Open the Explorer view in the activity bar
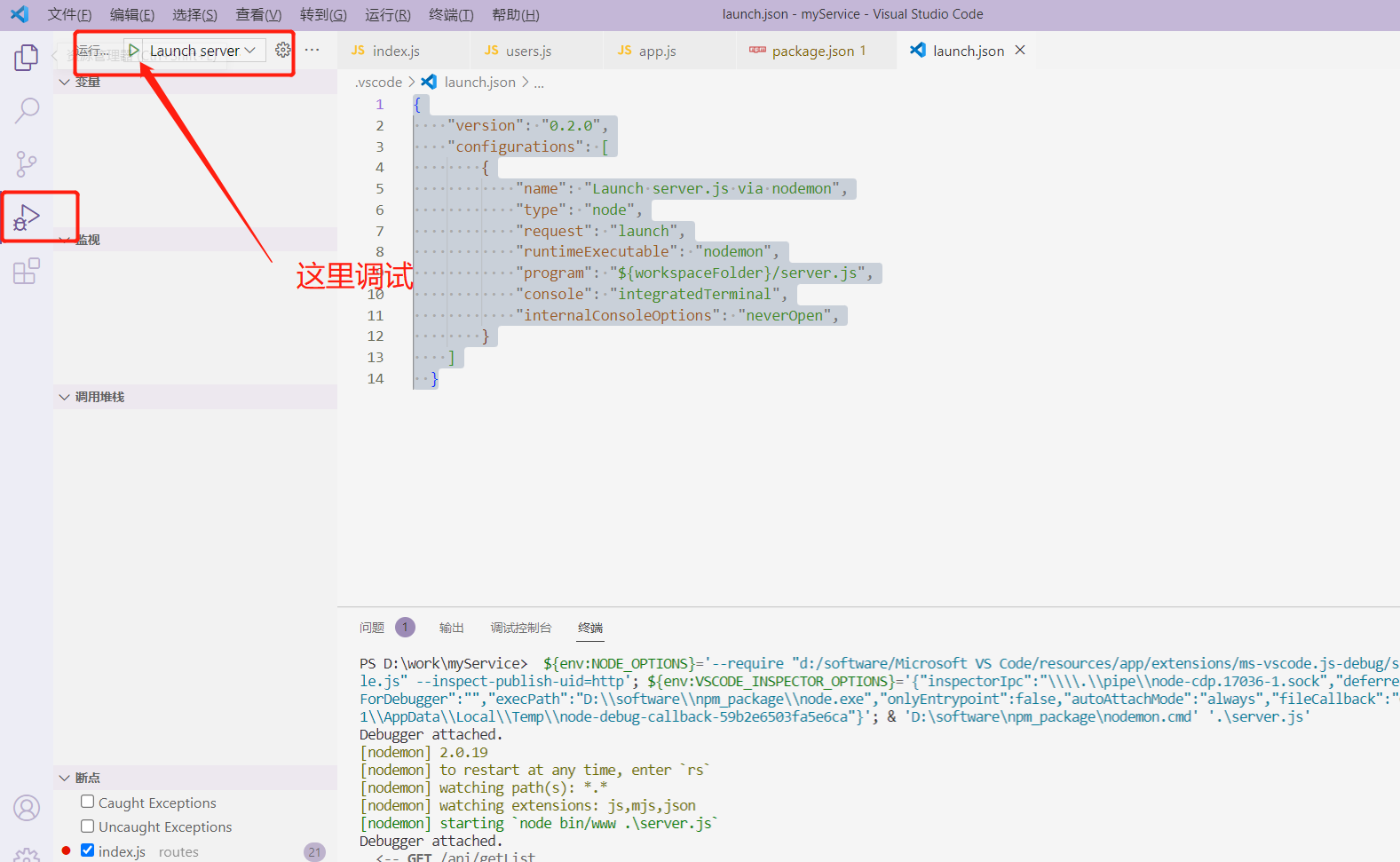The image size is (1400, 862). (x=27, y=58)
